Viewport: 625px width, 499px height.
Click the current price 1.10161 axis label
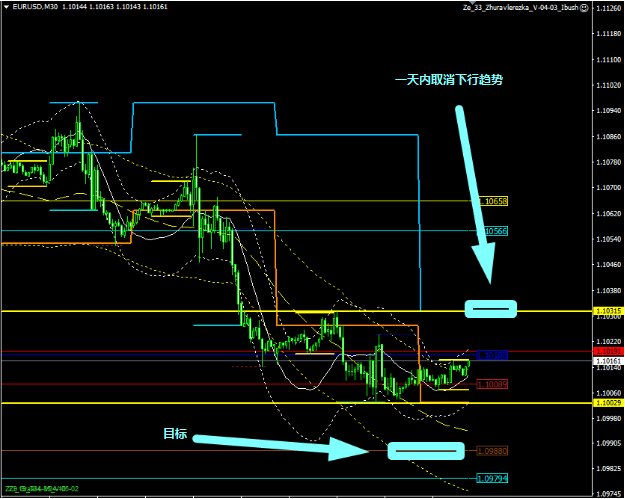(x=607, y=360)
